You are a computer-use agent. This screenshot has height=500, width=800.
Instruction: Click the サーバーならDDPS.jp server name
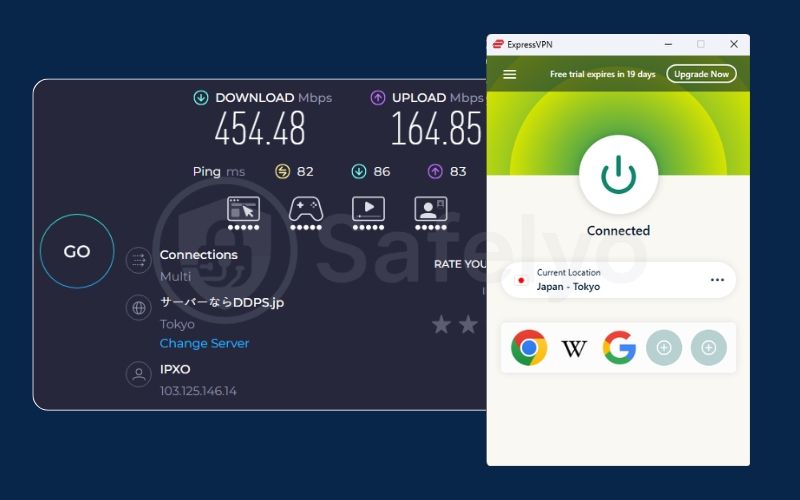pyautogui.click(x=222, y=302)
